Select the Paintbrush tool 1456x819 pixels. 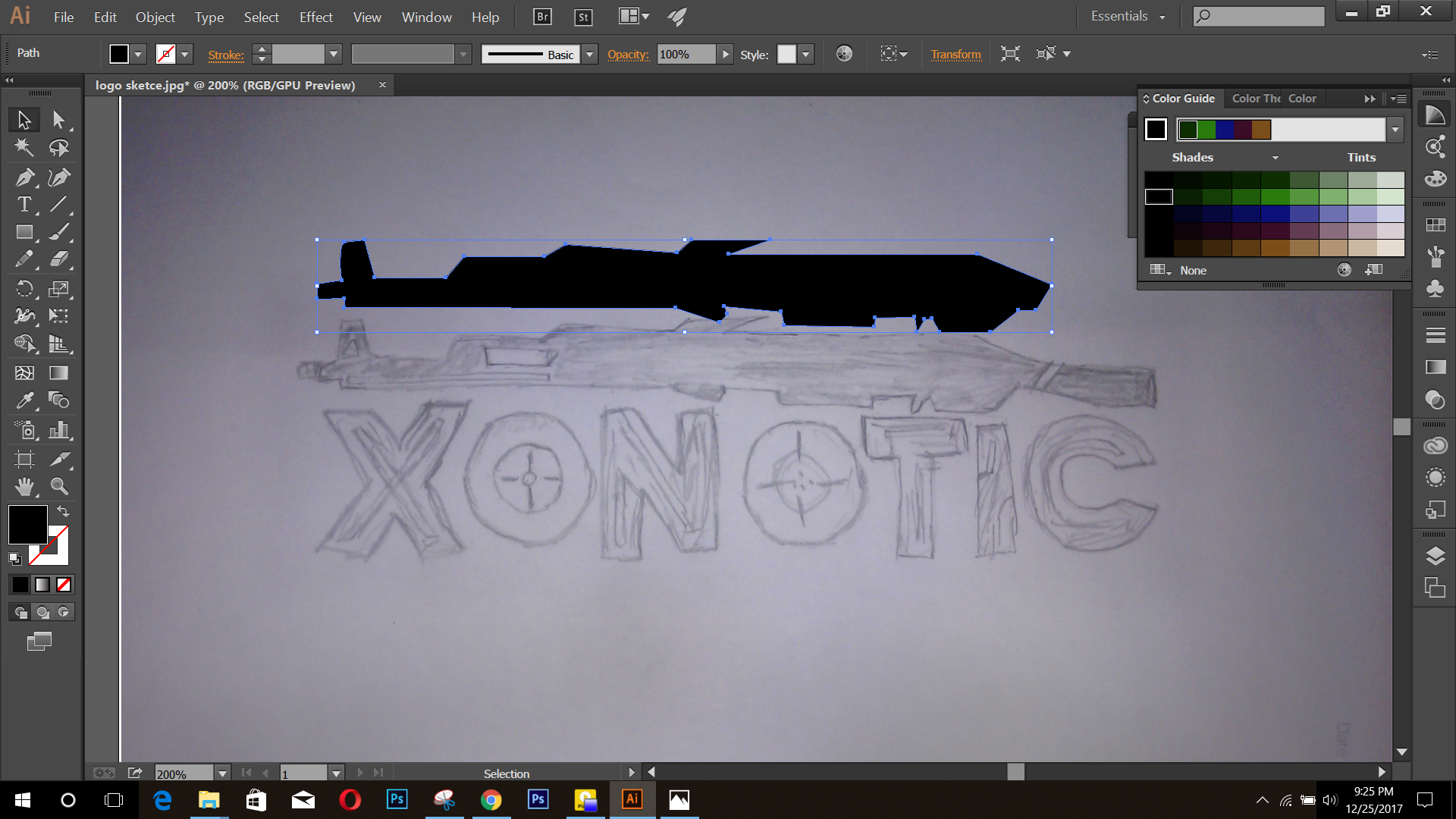coord(58,232)
